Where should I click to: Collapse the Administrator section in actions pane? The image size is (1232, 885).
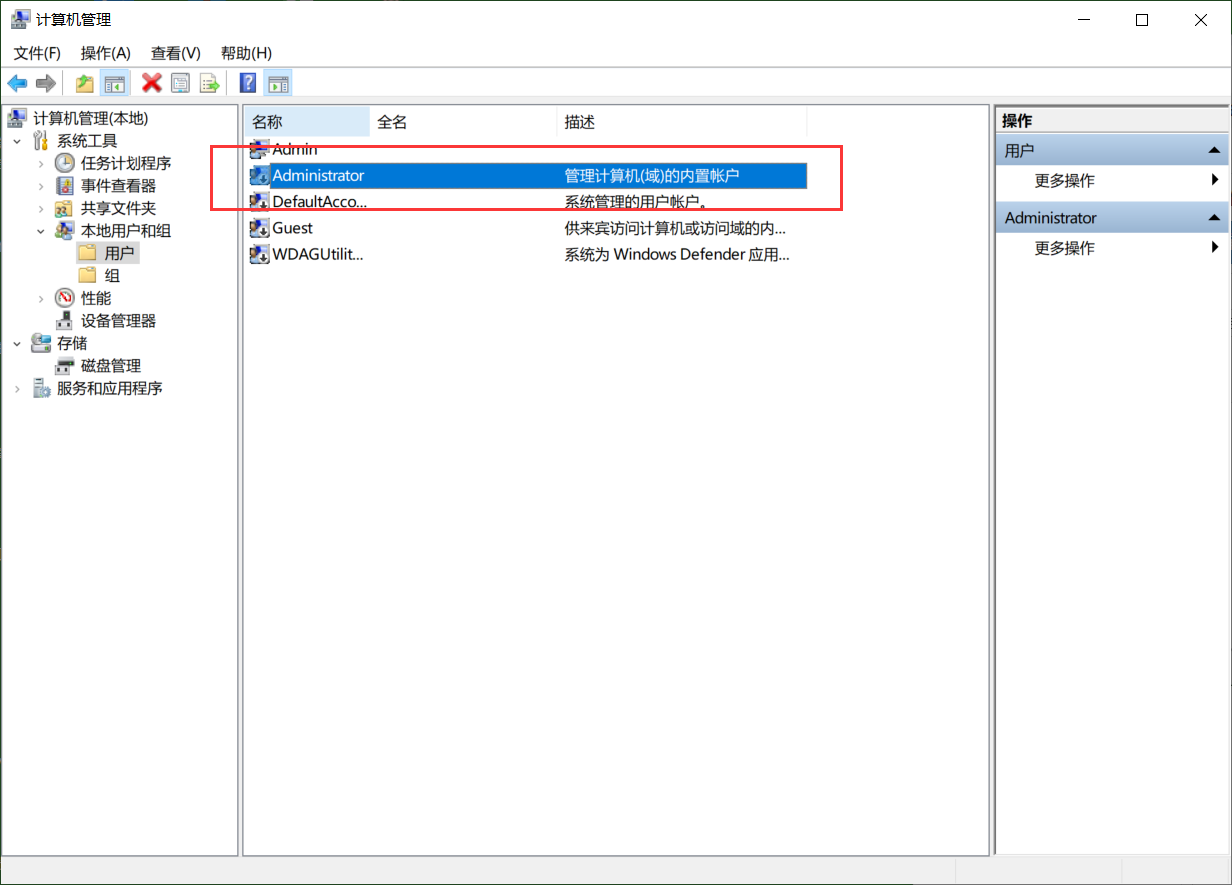(x=1214, y=218)
